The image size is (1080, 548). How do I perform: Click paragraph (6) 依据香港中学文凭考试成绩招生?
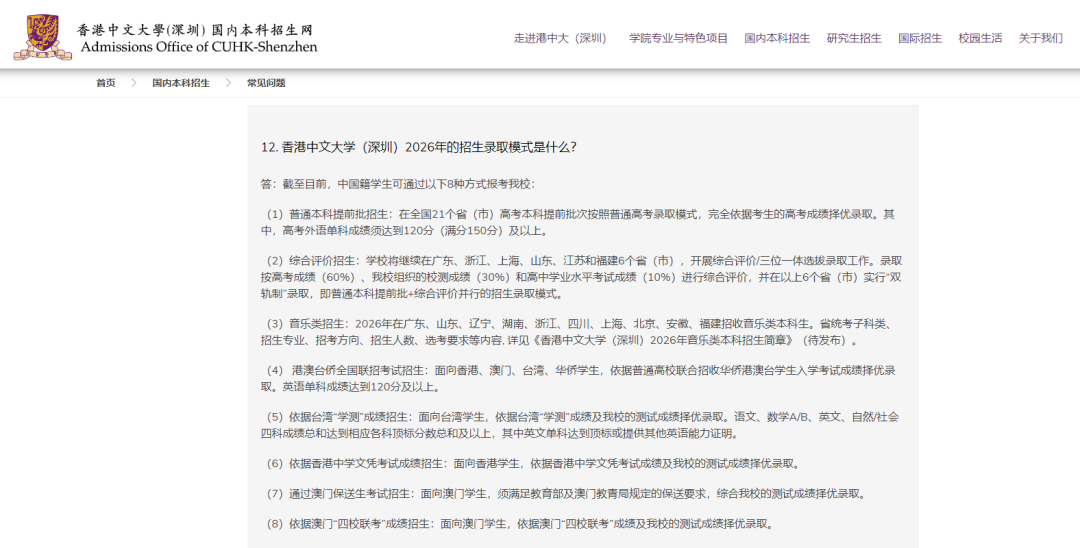pyautogui.click(x=534, y=464)
